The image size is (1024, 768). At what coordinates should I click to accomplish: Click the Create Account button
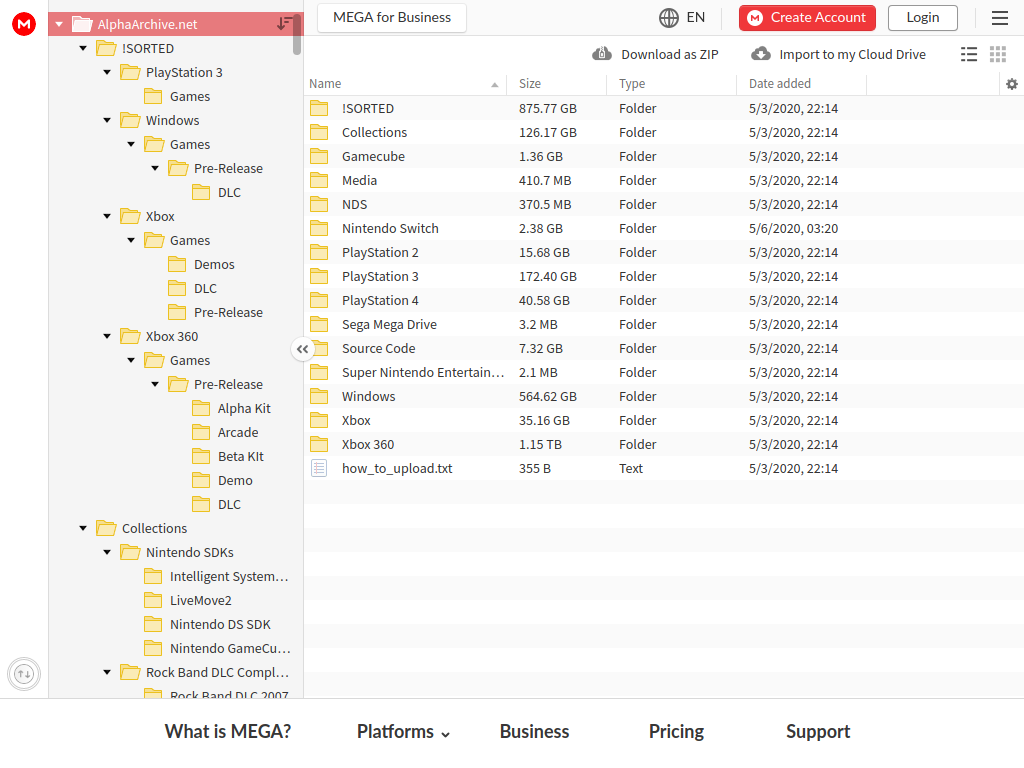coord(807,18)
